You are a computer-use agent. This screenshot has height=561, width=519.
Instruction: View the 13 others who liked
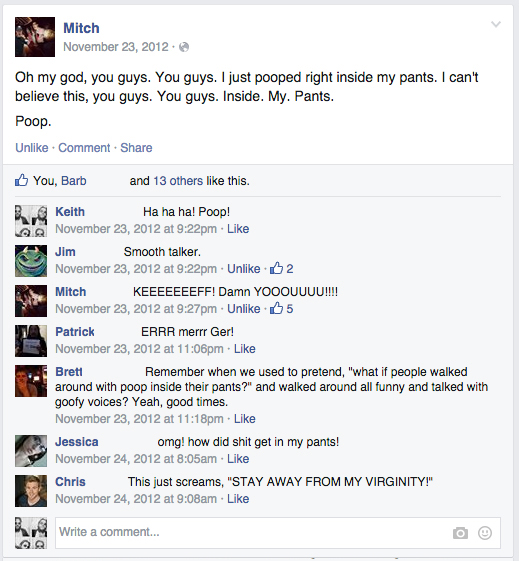pos(178,181)
